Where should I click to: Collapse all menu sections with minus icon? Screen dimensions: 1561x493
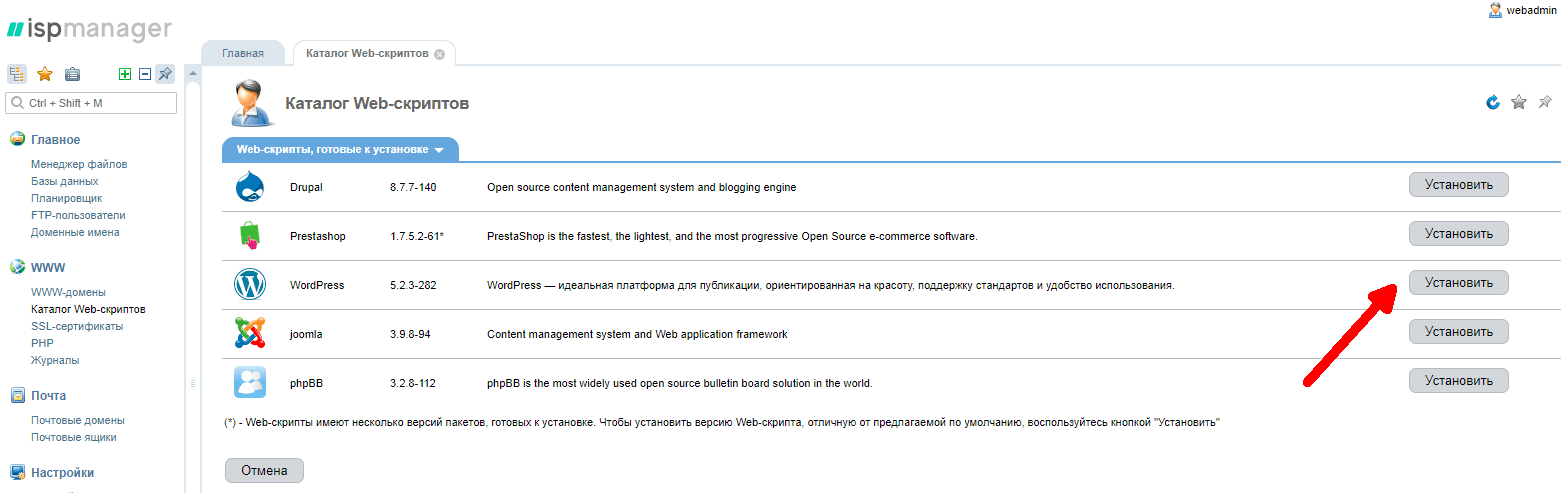pyautogui.click(x=145, y=74)
